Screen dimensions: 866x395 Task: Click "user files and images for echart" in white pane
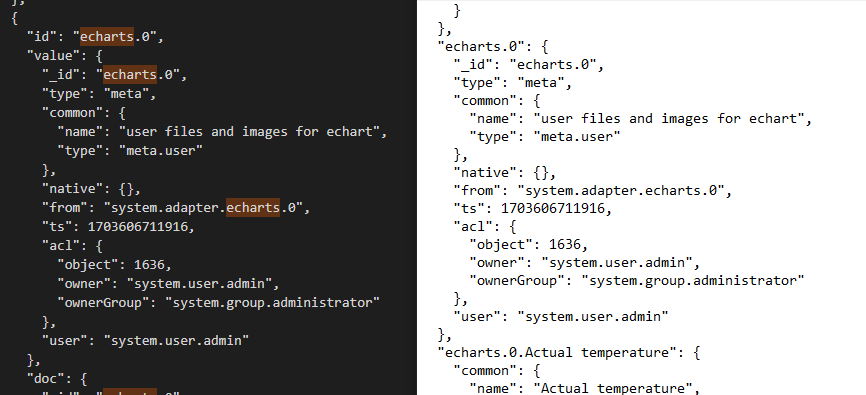pyautogui.click(x=667, y=118)
